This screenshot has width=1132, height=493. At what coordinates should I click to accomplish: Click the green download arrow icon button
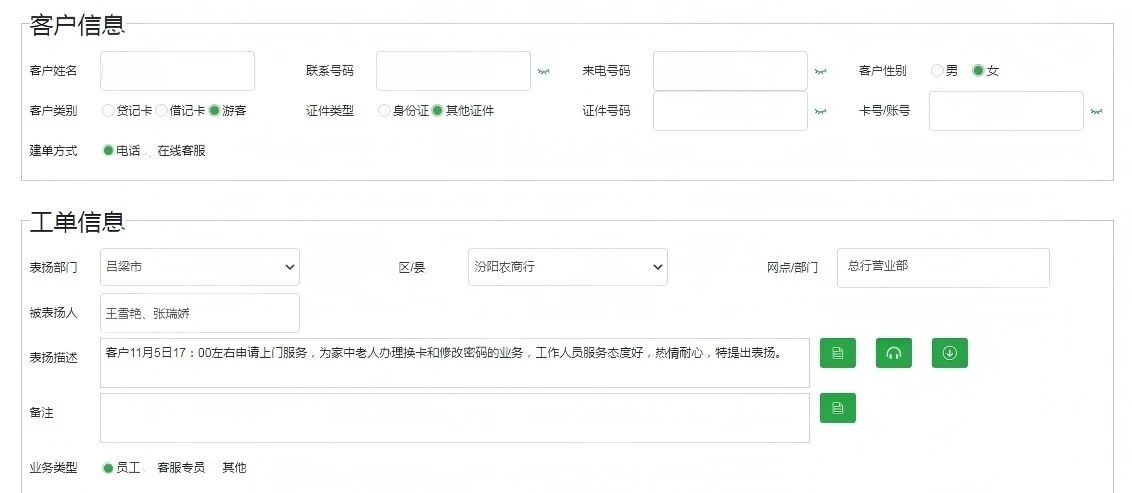coord(949,353)
